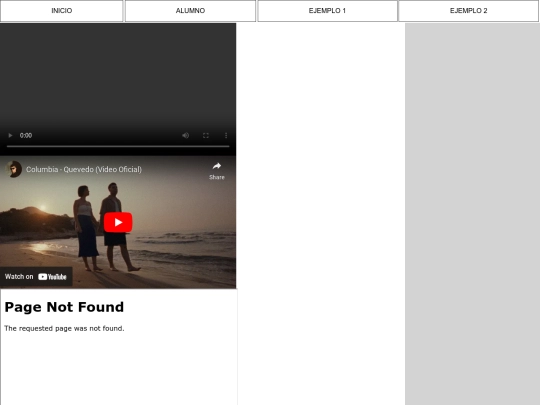Image resolution: width=540 pixels, height=405 pixels.
Task: Open the 'Columbia - Quevedo (Video Oficial)' title link
Action: pos(84,169)
